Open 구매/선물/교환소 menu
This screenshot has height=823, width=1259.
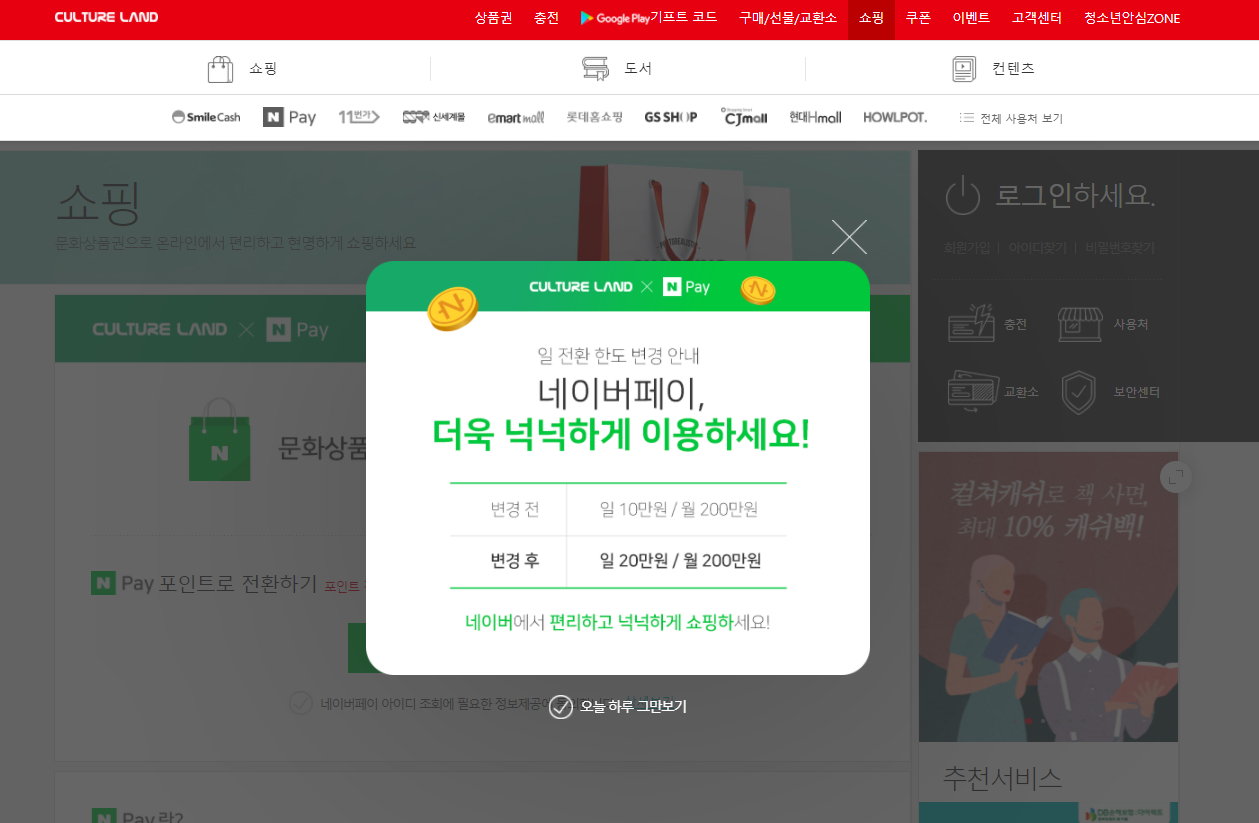click(x=788, y=18)
